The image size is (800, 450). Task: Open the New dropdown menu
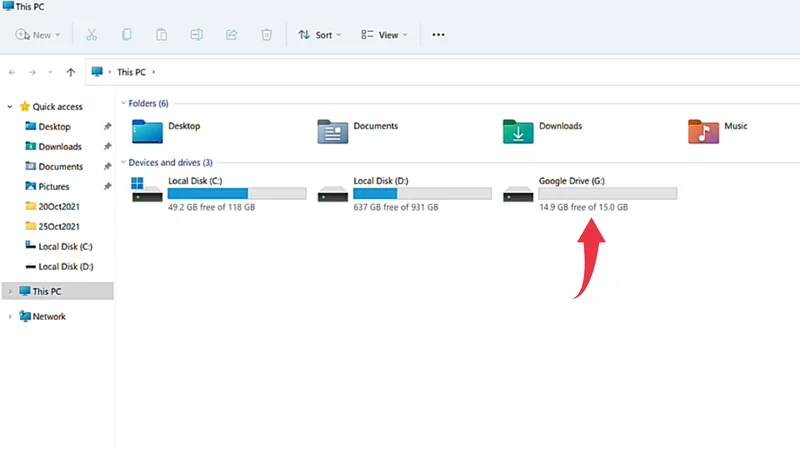point(38,34)
